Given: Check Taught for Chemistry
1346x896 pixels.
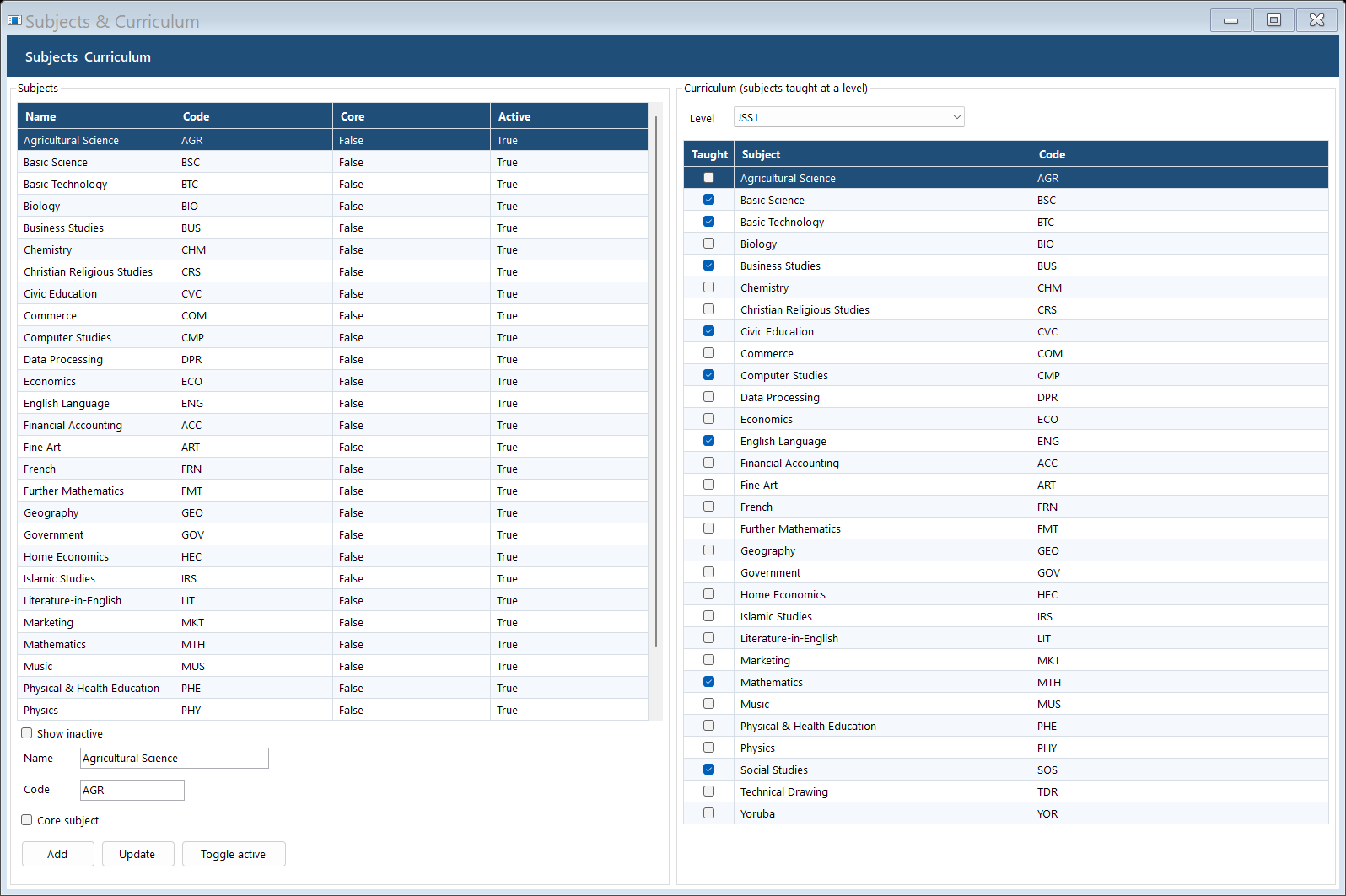Looking at the screenshot, I should 708,287.
